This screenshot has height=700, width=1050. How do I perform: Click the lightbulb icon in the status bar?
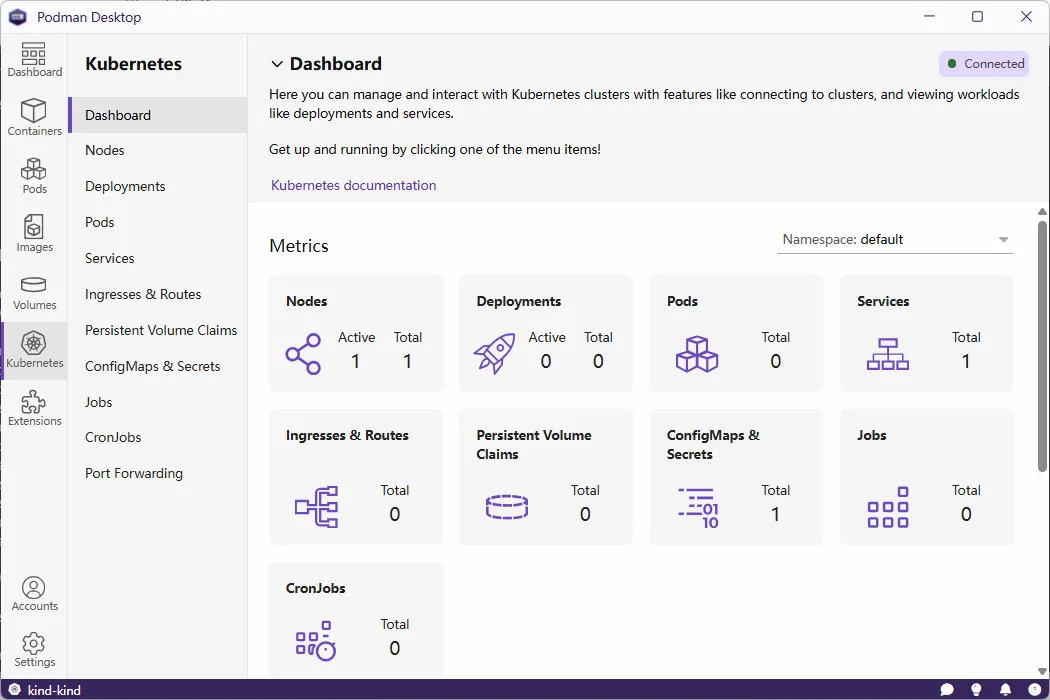(x=976, y=689)
